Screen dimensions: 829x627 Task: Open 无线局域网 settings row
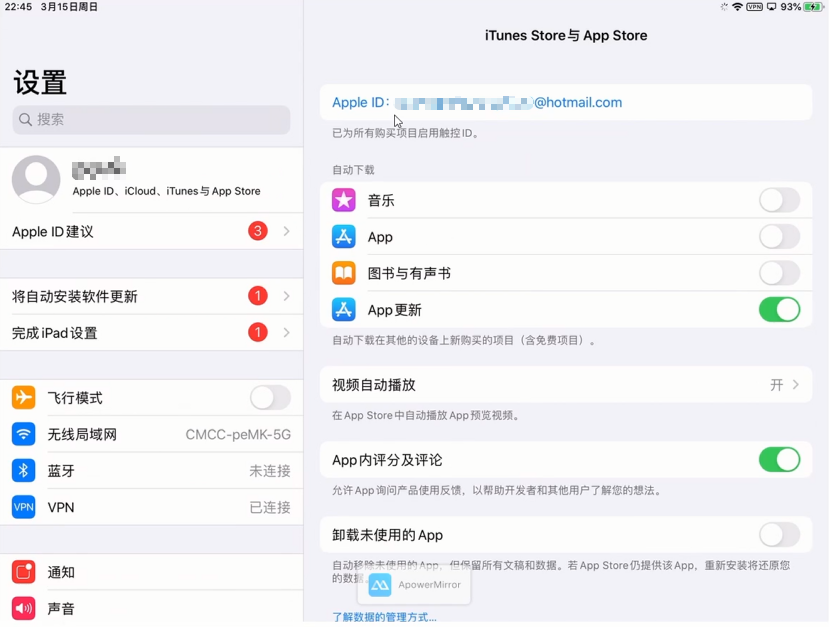click(152, 434)
